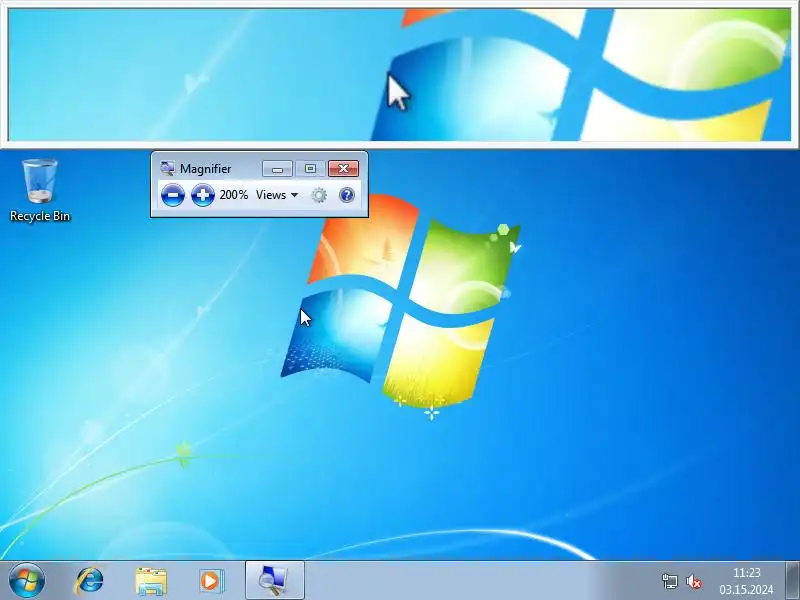Open Windows Explorer folder on taskbar
The height and width of the screenshot is (600, 800).
[151, 581]
